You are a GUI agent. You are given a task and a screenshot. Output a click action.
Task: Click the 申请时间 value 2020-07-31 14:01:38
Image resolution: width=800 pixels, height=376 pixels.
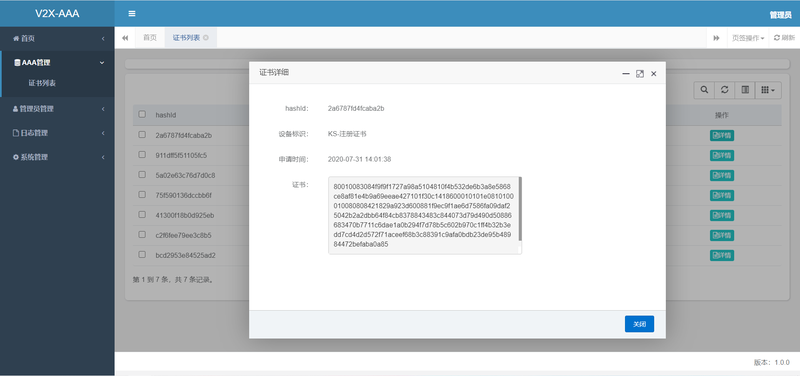click(x=360, y=159)
